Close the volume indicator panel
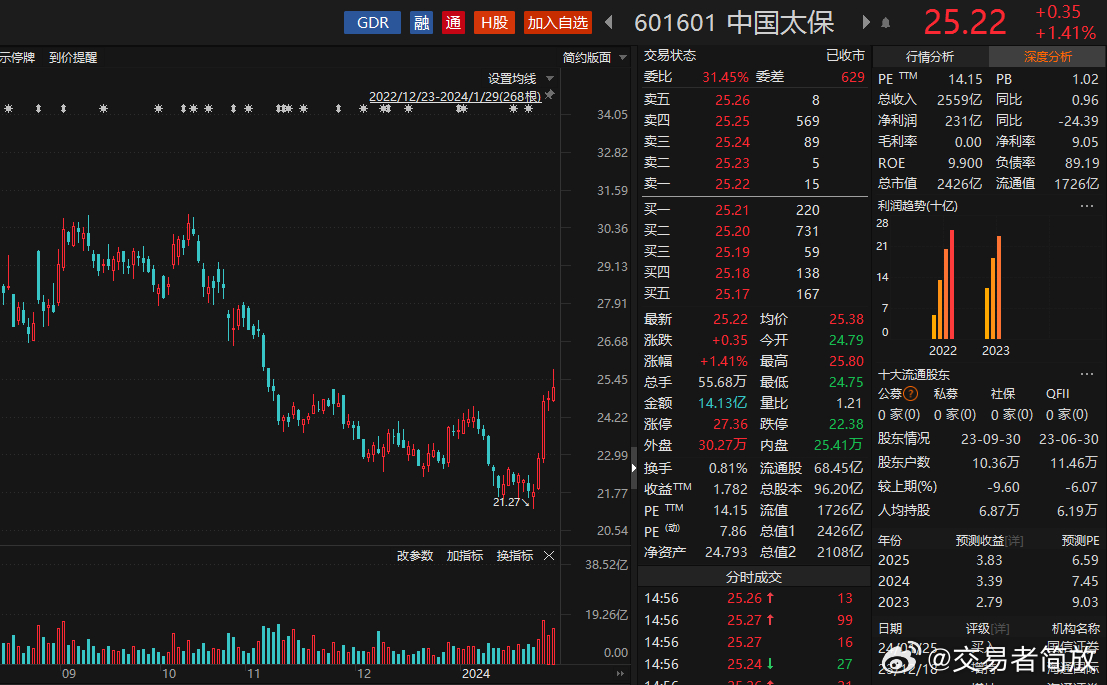 (549, 556)
